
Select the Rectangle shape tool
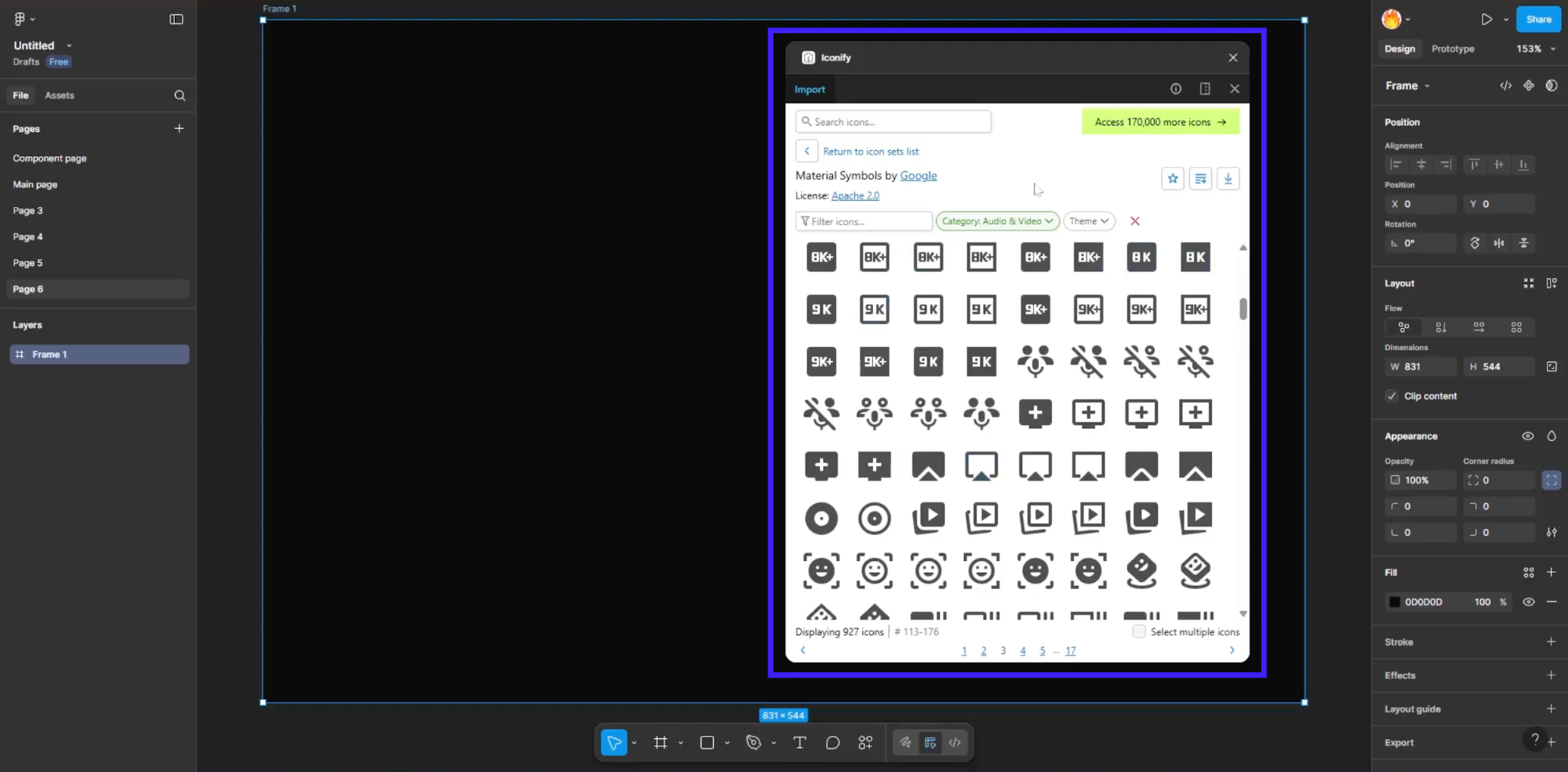707,743
